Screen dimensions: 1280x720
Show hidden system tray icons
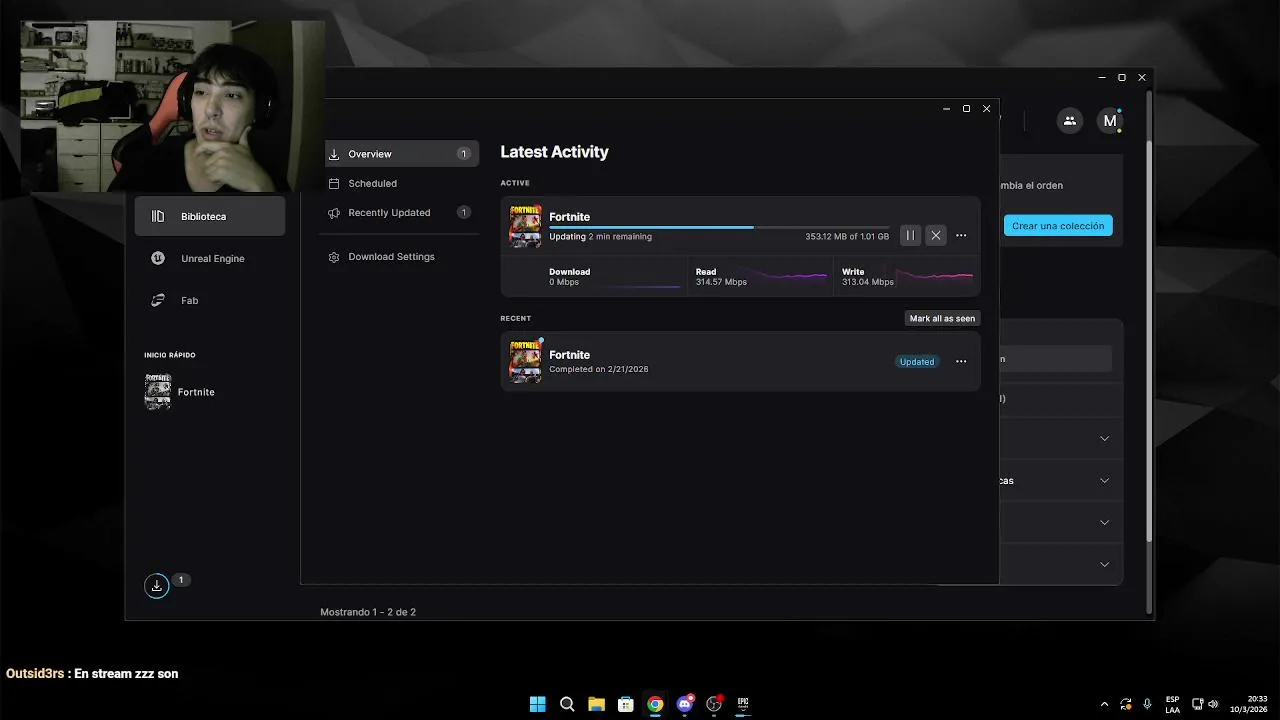pos(1104,704)
